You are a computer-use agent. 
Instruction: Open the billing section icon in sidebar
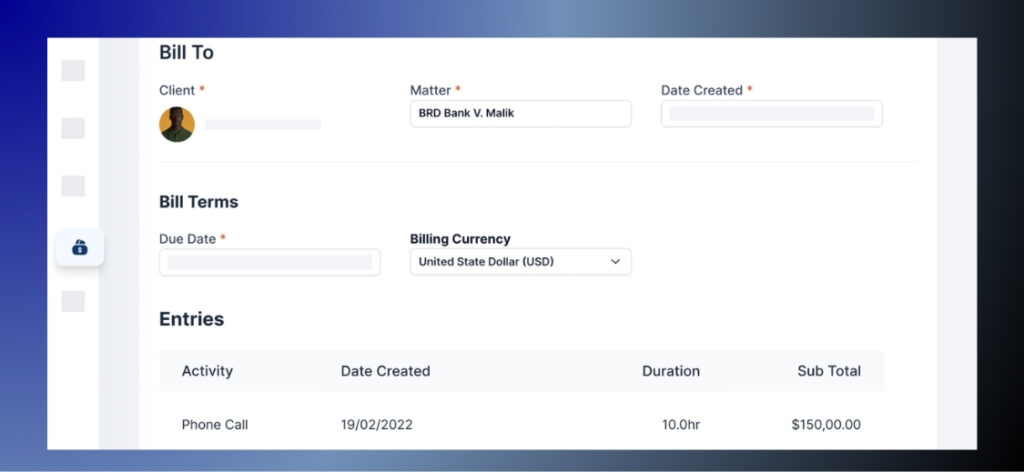point(80,247)
